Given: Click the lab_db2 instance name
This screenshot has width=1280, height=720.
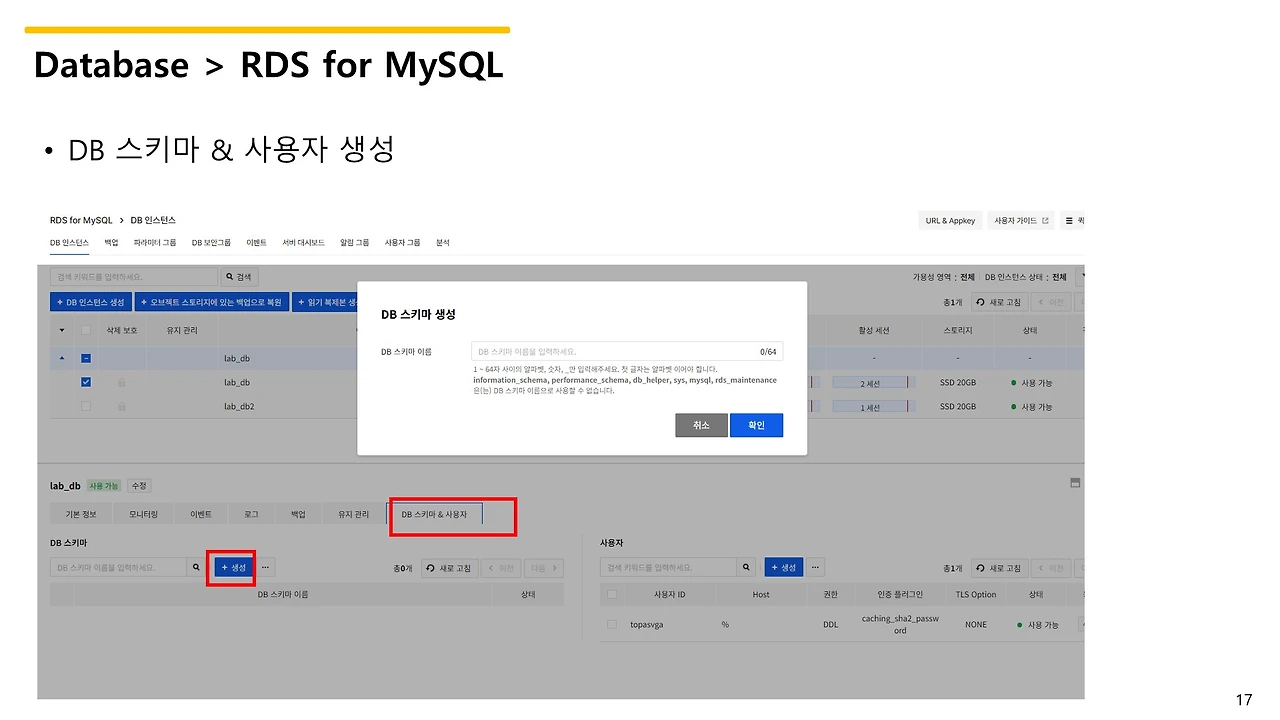Looking at the screenshot, I should tap(239, 407).
